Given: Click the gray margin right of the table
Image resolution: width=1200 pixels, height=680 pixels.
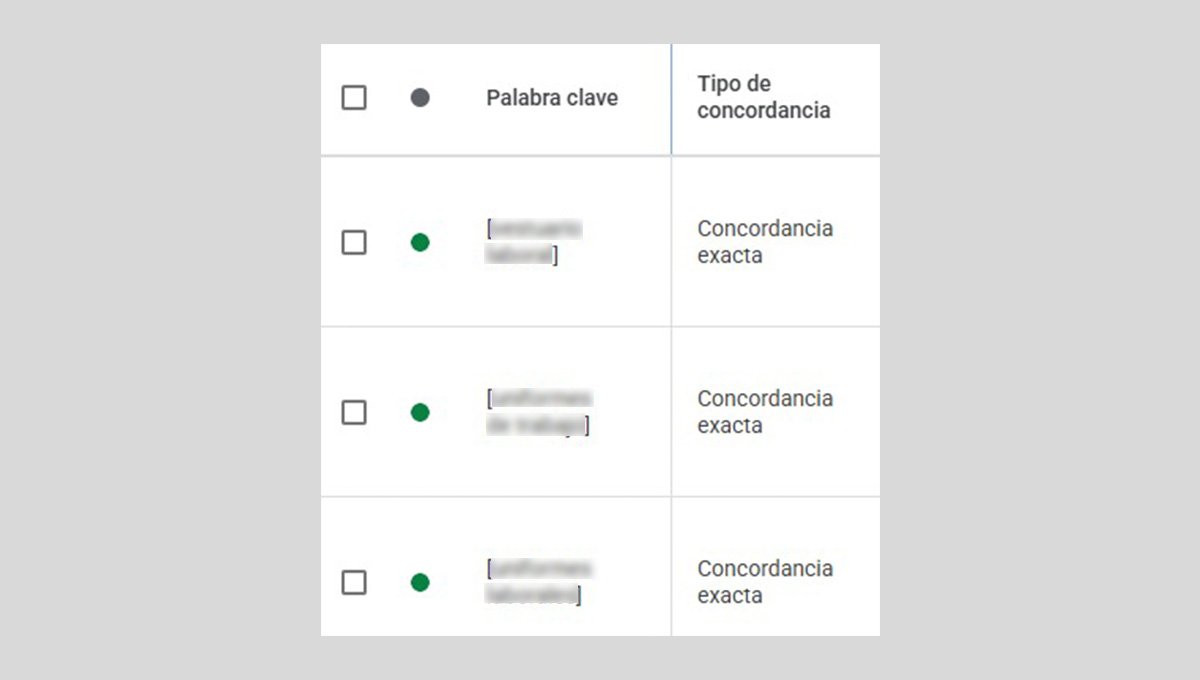Looking at the screenshot, I should 1040,340.
